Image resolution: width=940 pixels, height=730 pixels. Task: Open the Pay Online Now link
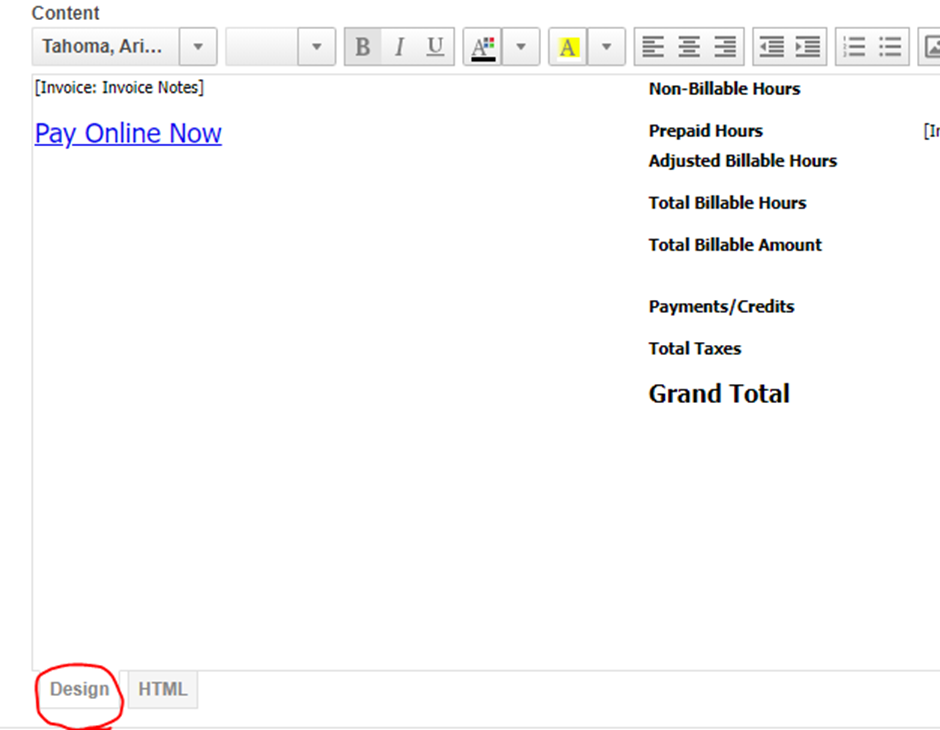(x=128, y=133)
